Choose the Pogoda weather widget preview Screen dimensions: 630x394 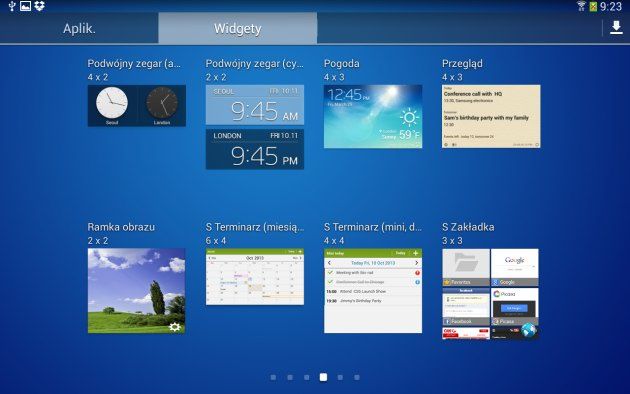[x=373, y=116]
